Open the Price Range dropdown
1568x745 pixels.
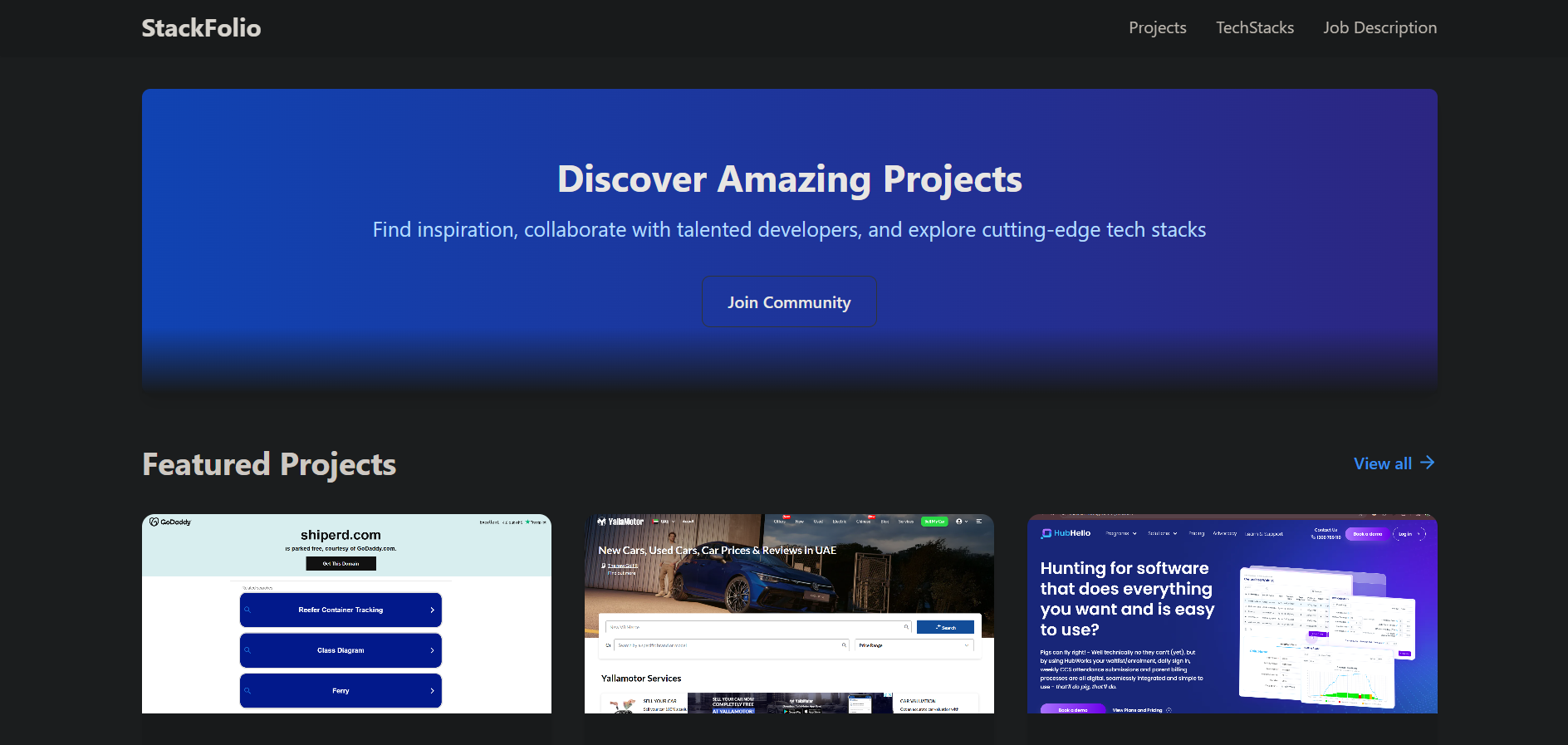click(x=914, y=645)
